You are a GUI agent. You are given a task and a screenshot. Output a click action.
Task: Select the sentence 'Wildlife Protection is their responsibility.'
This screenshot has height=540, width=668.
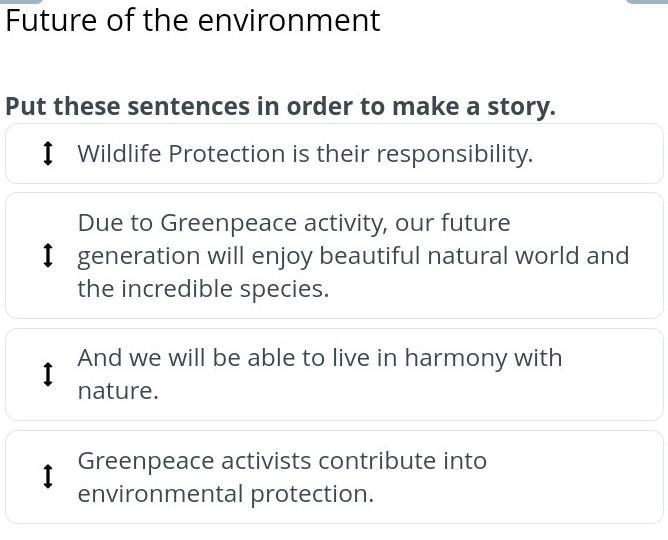(305, 154)
